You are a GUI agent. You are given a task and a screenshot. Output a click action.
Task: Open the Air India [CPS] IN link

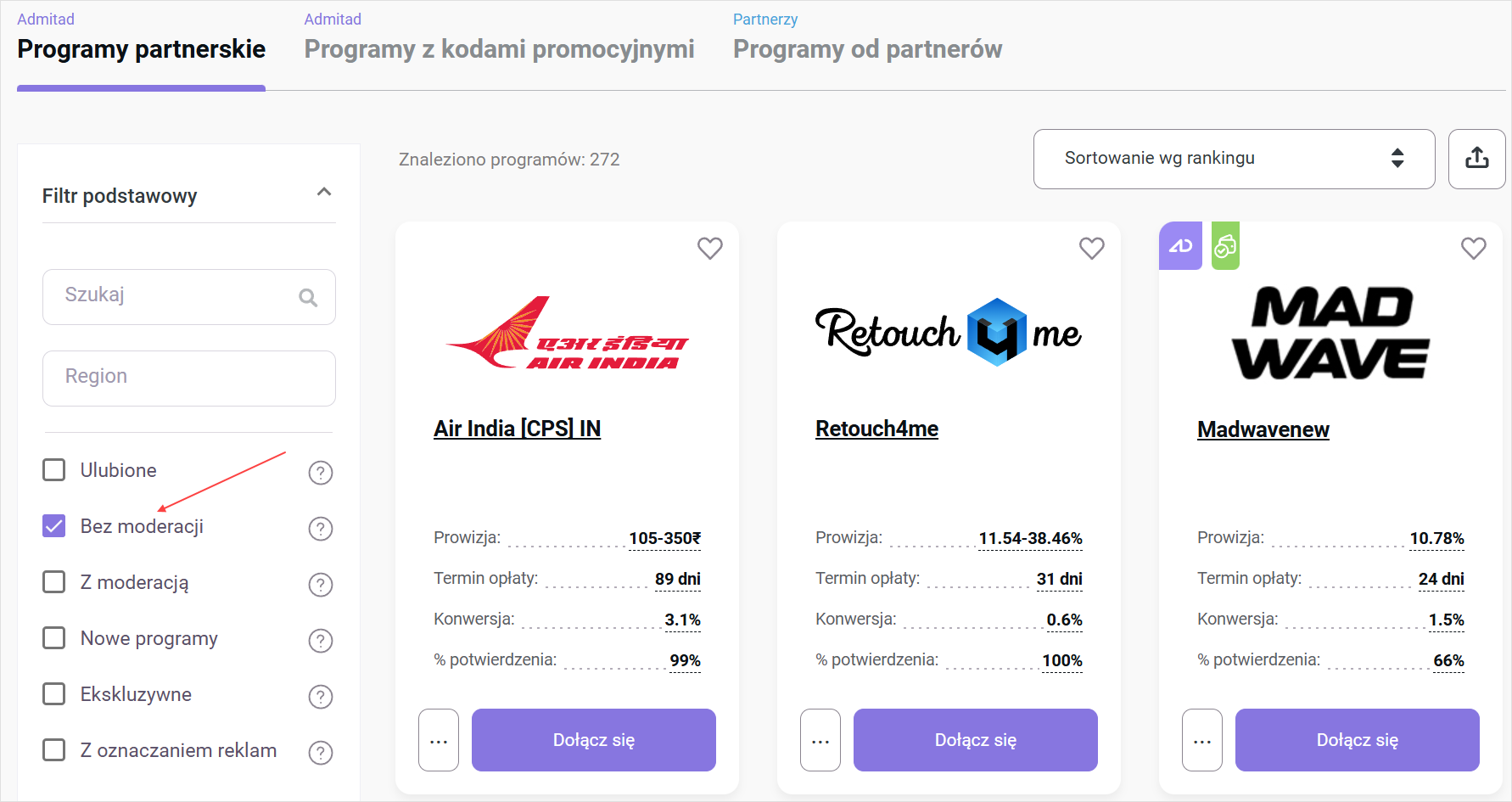click(x=517, y=429)
